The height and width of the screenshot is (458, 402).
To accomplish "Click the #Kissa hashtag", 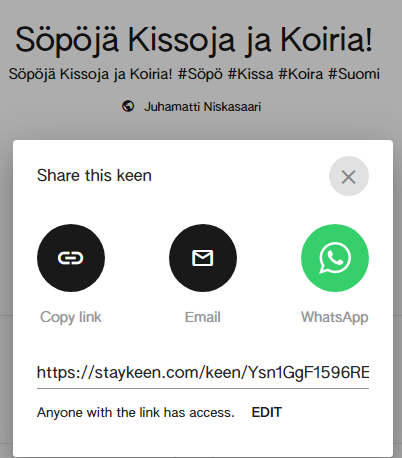I will pos(250,74).
